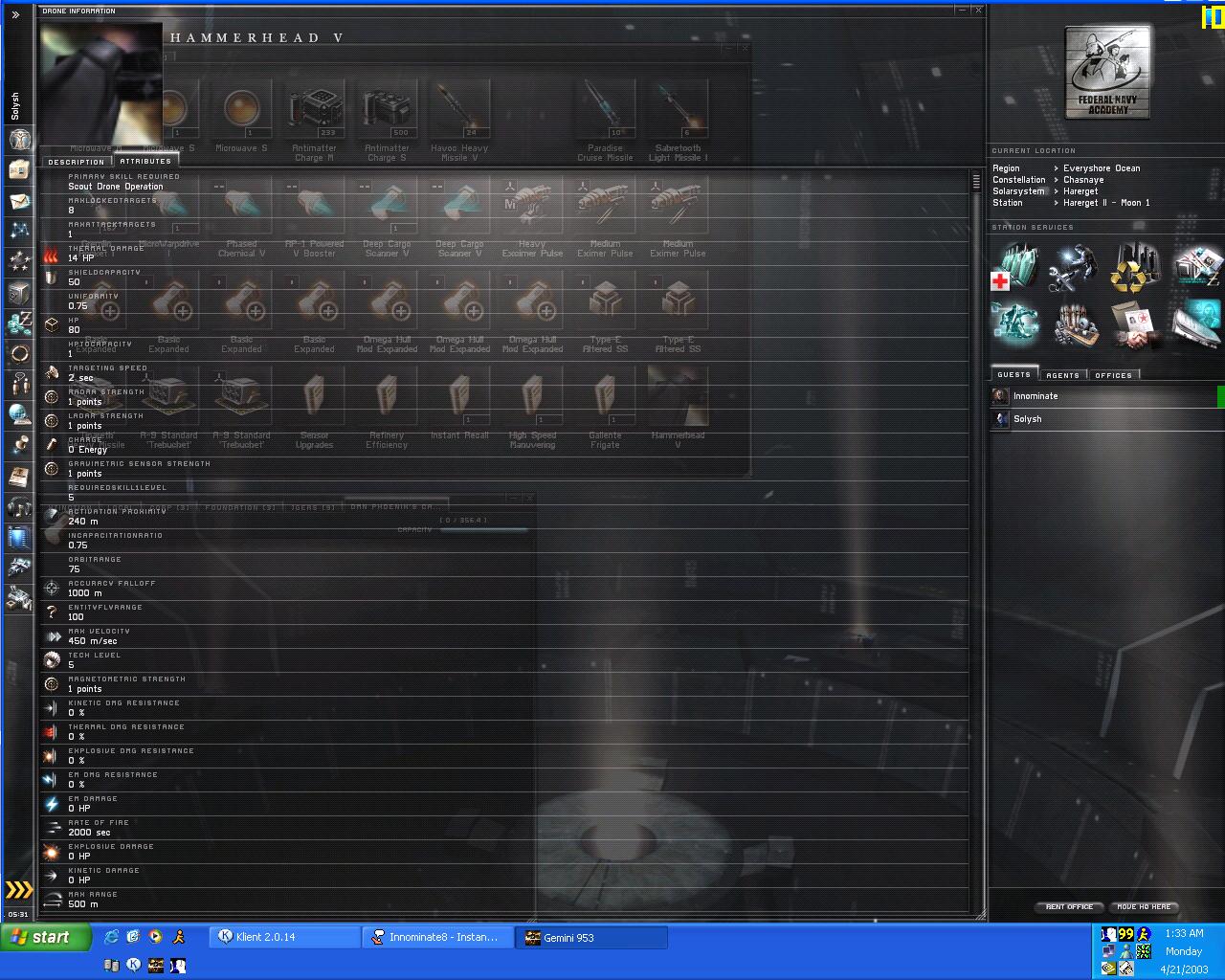Click Solysh's portrait in guests list
The height and width of the screenshot is (980, 1225).
point(1000,418)
